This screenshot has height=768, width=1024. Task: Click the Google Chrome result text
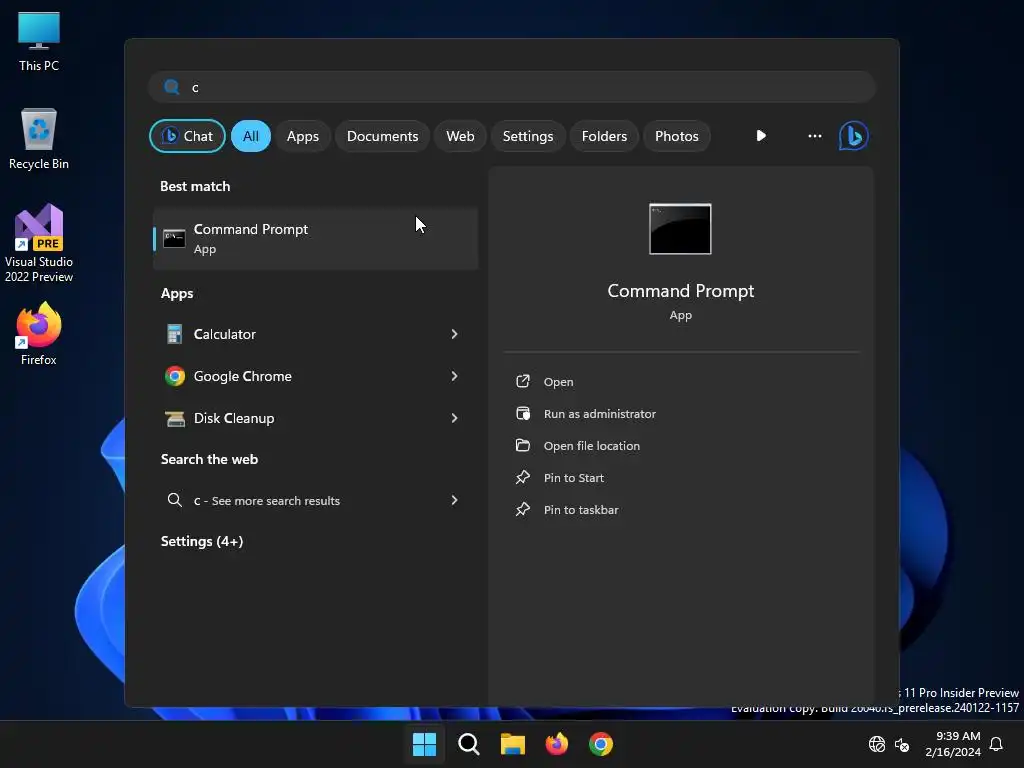pyautogui.click(x=242, y=376)
